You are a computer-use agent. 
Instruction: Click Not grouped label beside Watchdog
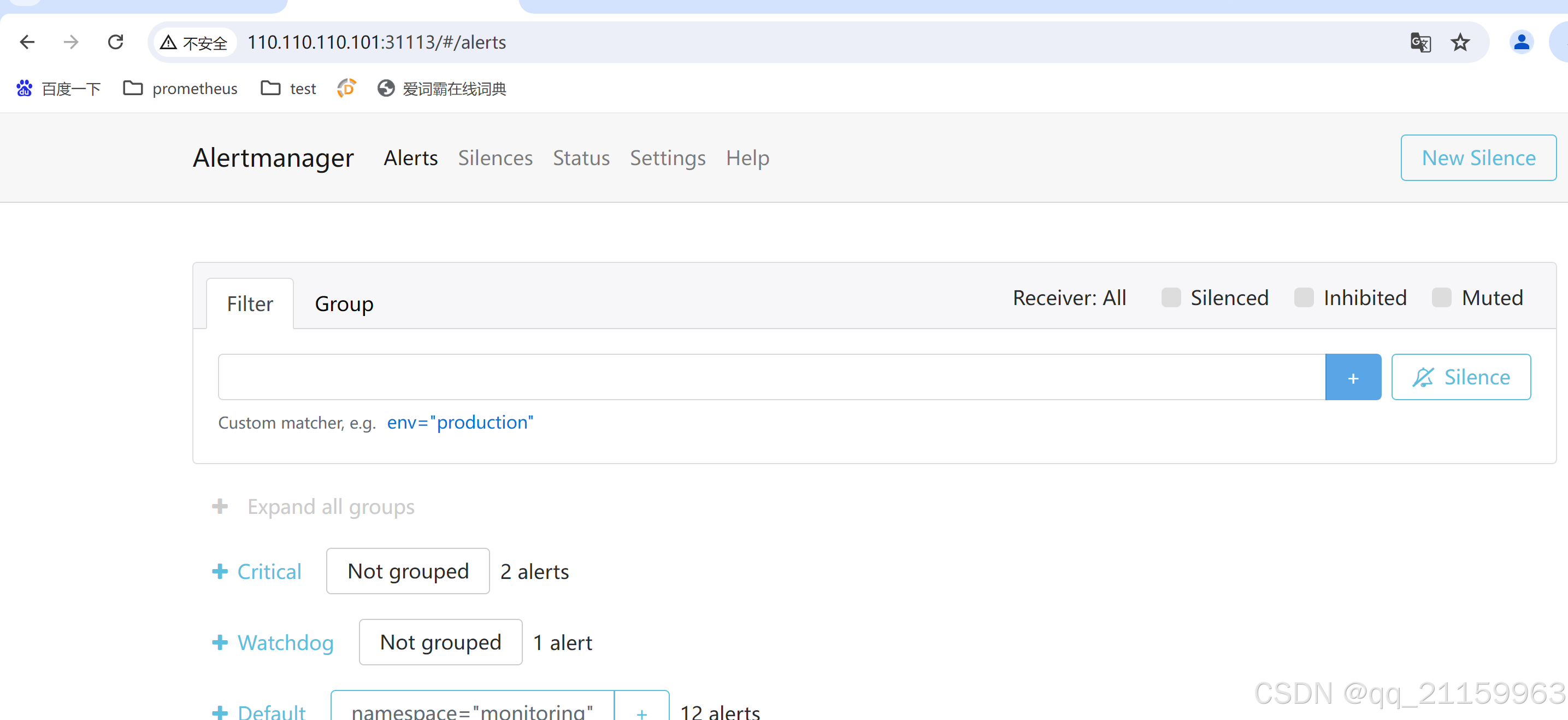tap(440, 642)
